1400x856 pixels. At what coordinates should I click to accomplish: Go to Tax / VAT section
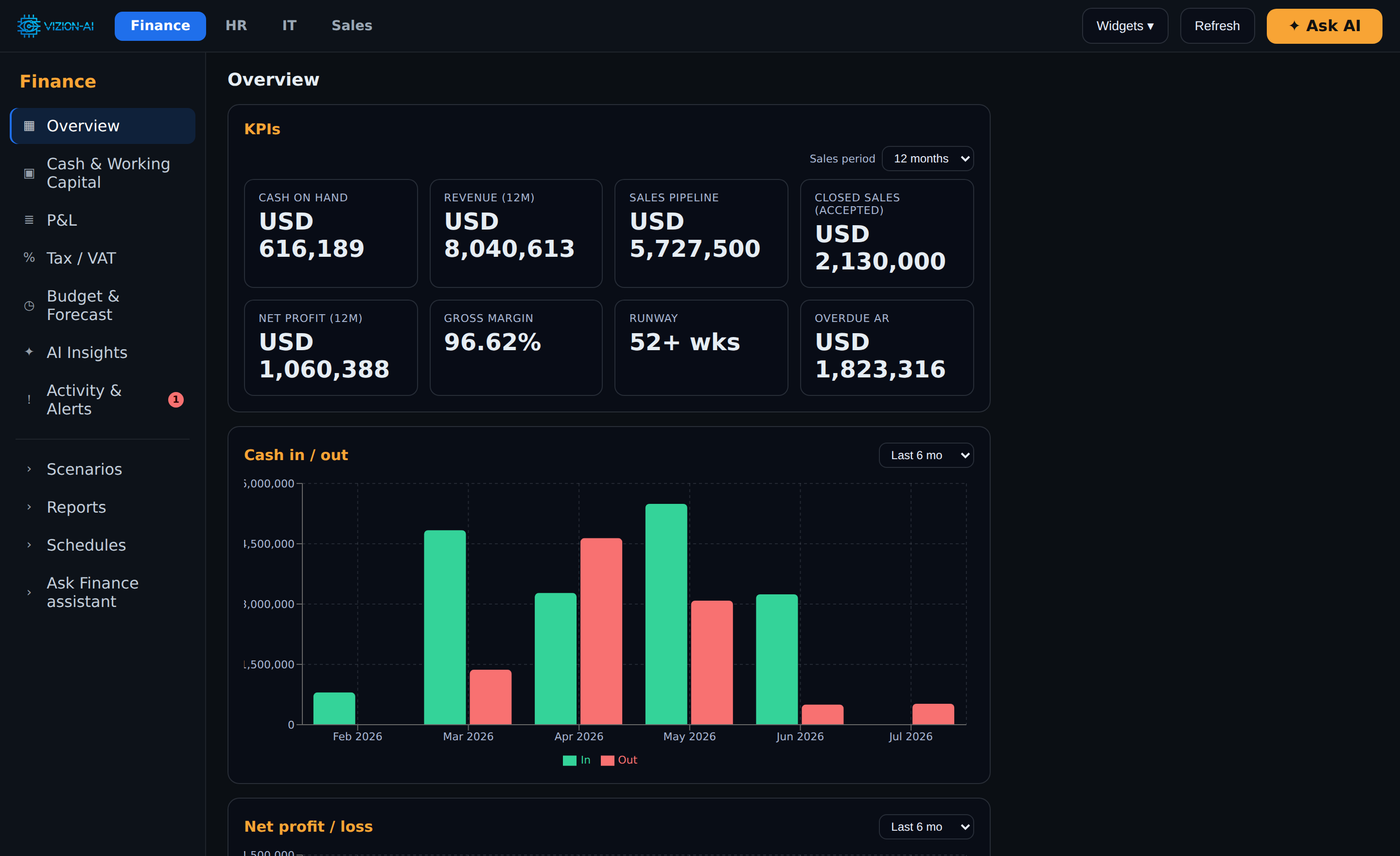(103, 258)
